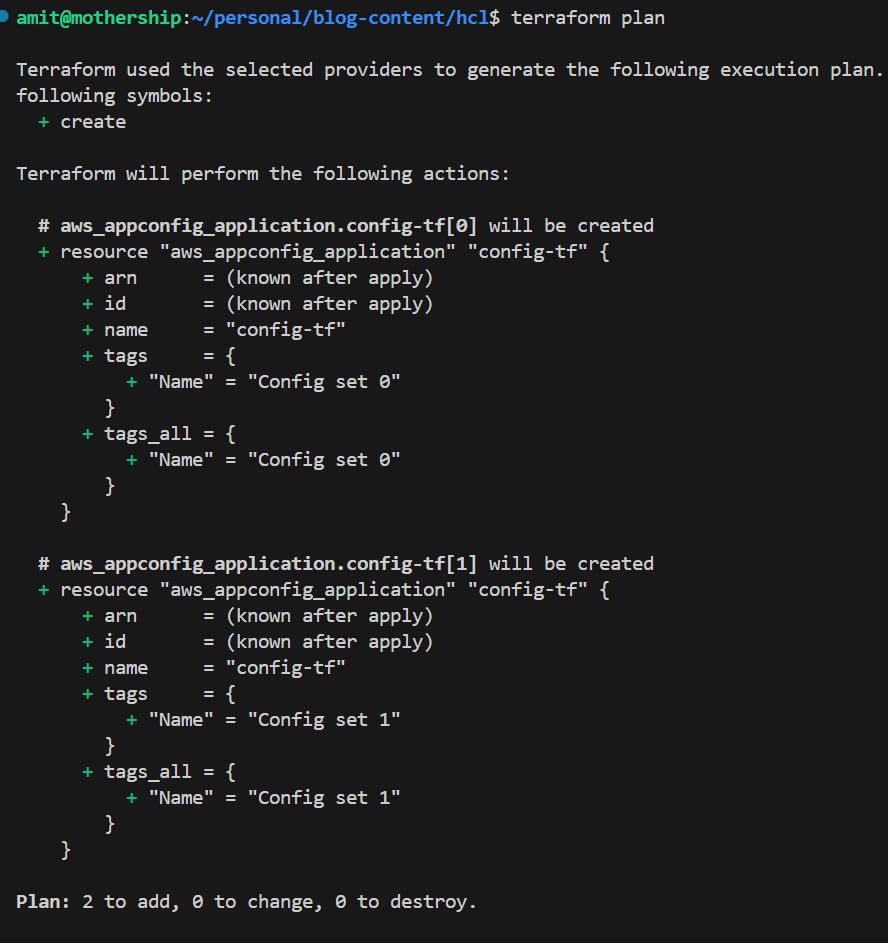Click the first "Config set 0" value
This screenshot has width=888, height=943.
click(324, 382)
